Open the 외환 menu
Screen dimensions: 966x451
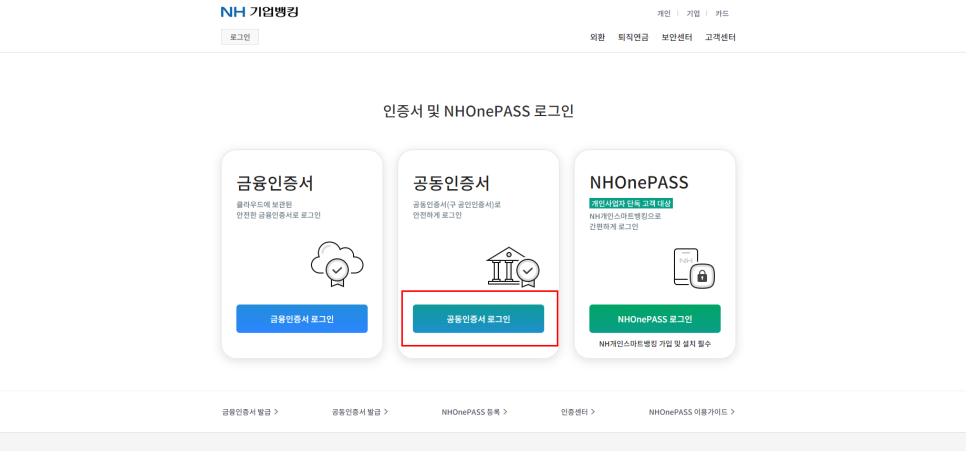pos(597,37)
